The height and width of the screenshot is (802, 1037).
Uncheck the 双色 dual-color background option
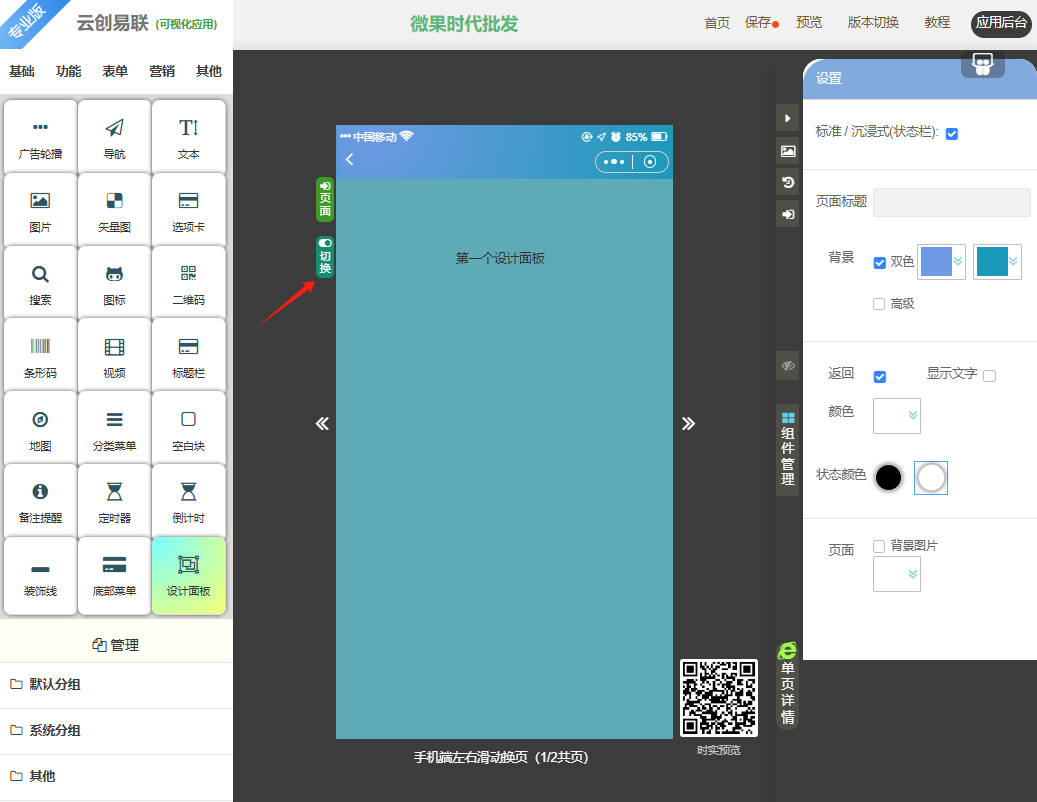[880, 263]
